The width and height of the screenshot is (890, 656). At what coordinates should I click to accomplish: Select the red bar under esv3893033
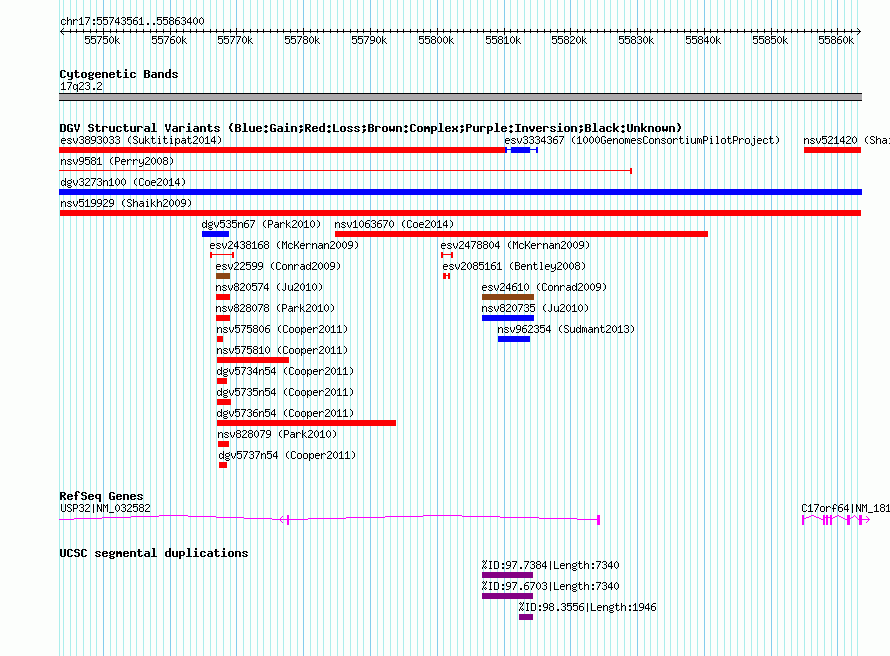(x=282, y=150)
